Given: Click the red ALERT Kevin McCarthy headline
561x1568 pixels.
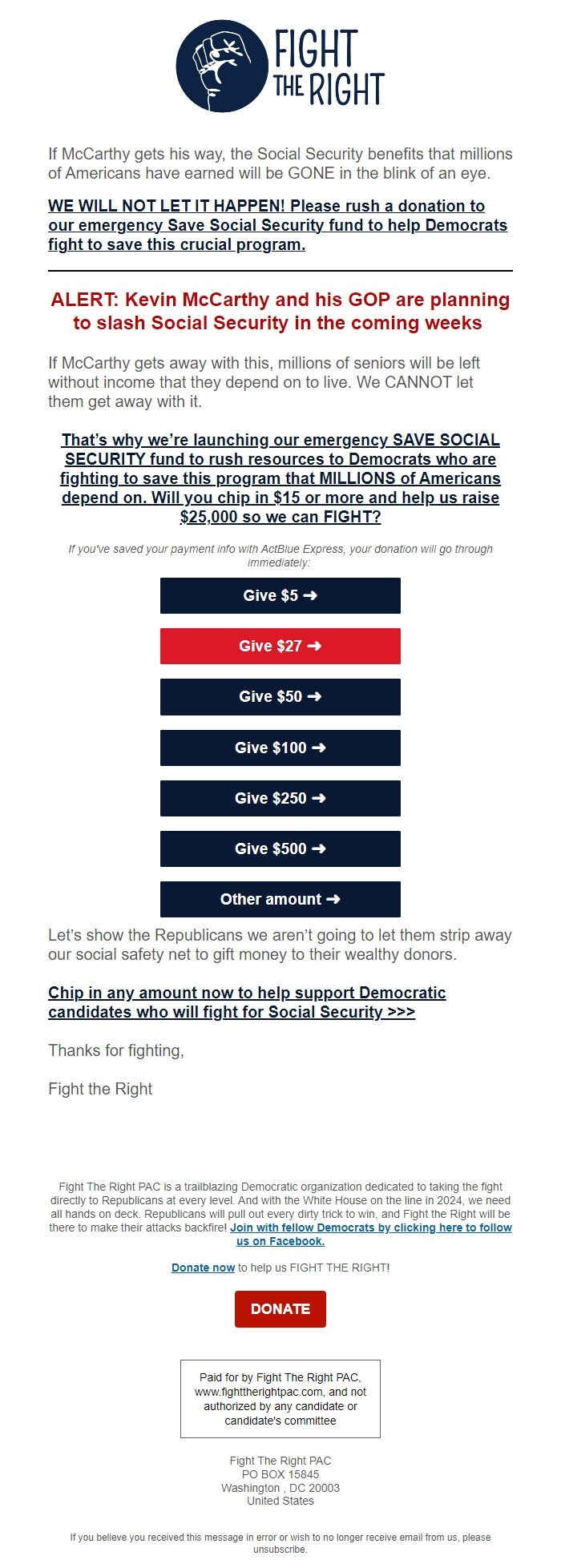Looking at the screenshot, I should click(x=280, y=311).
